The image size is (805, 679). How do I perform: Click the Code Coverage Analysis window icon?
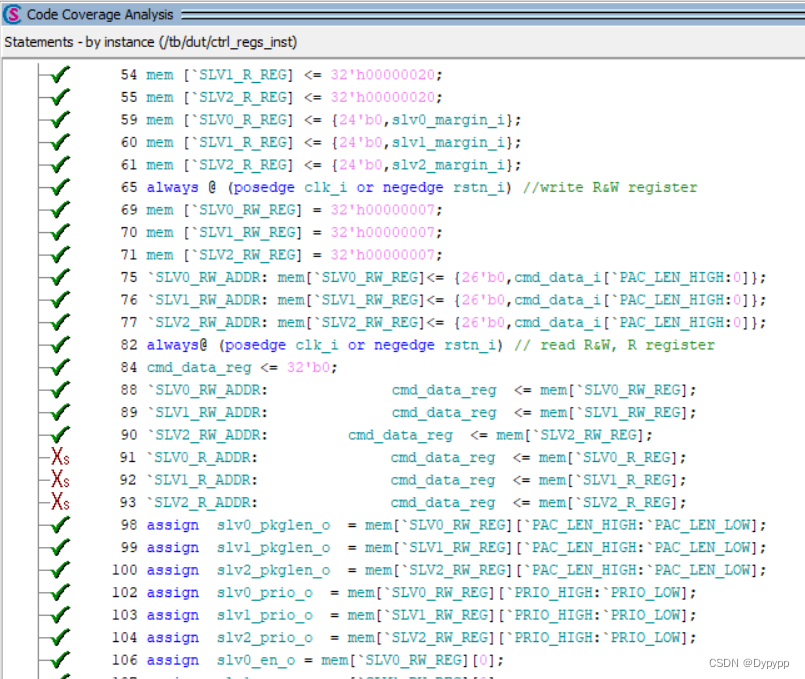click(x=10, y=13)
